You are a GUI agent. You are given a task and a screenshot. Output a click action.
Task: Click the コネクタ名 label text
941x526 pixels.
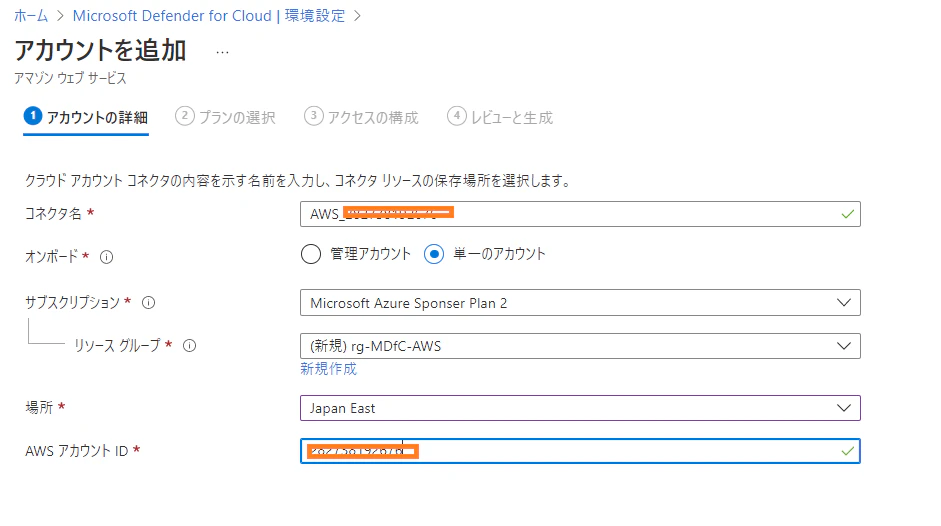click(53, 214)
